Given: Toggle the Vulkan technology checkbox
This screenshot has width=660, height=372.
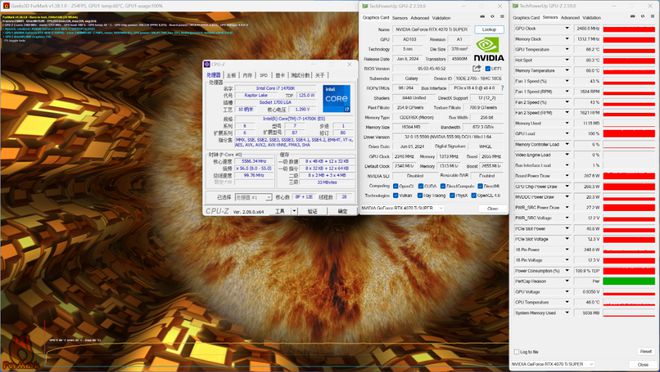Looking at the screenshot, I should (396, 196).
